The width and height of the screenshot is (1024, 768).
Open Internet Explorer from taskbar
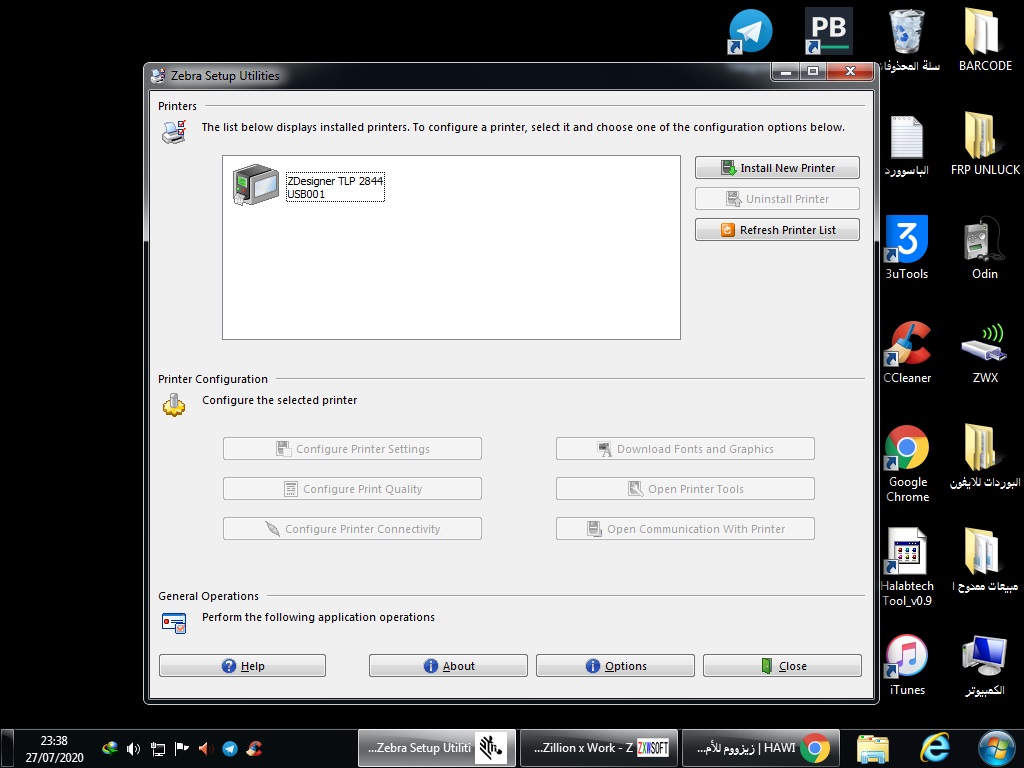[935, 748]
